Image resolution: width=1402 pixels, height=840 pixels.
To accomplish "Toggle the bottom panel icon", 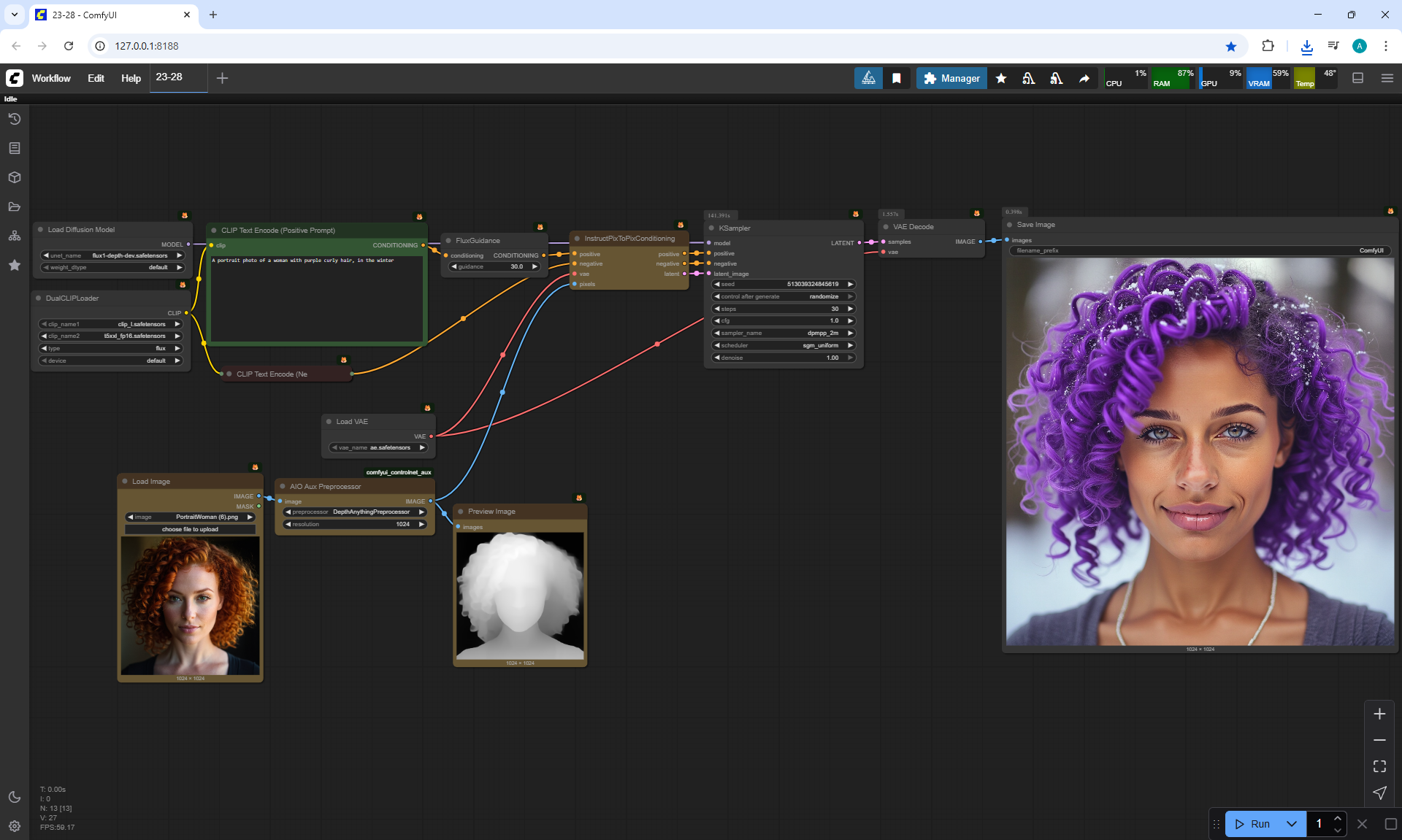I will (x=1357, y=78).
